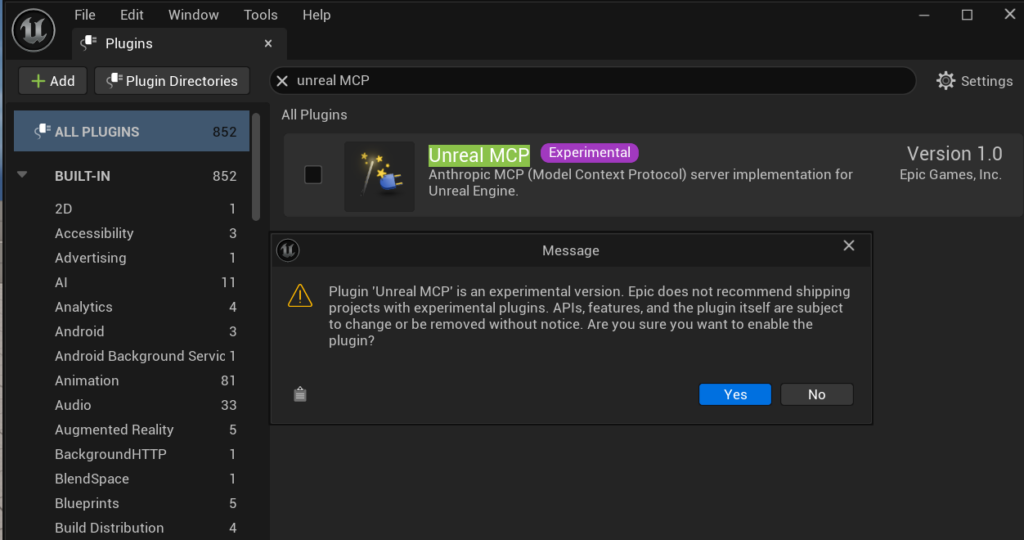Maximize the editor window
This screenshot has width=1024, height=540.
coord(967,15)
